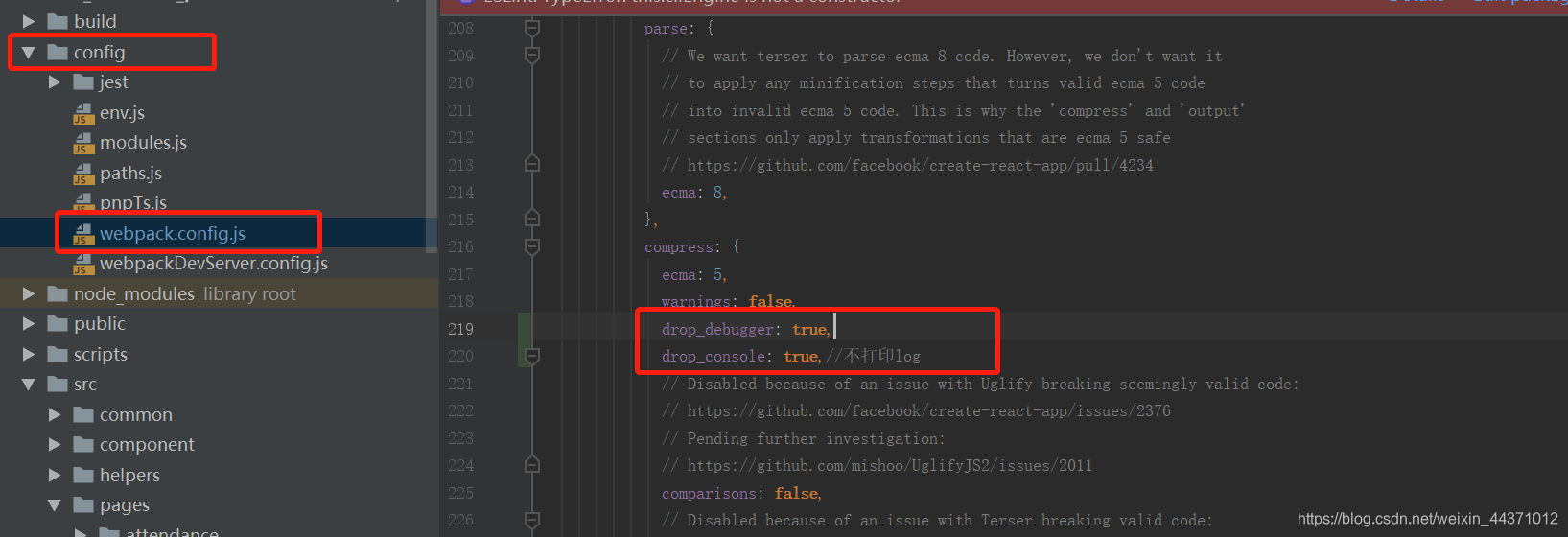Select the helpers folder name
1568x537 pixels.
tap(129, 475)
